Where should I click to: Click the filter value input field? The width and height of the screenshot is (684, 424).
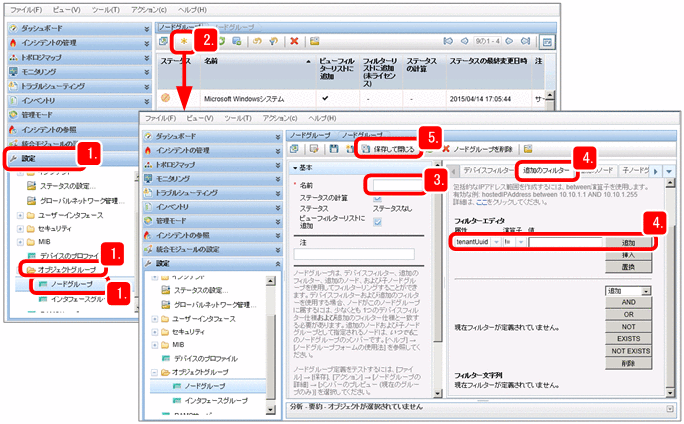click(566, 242)
